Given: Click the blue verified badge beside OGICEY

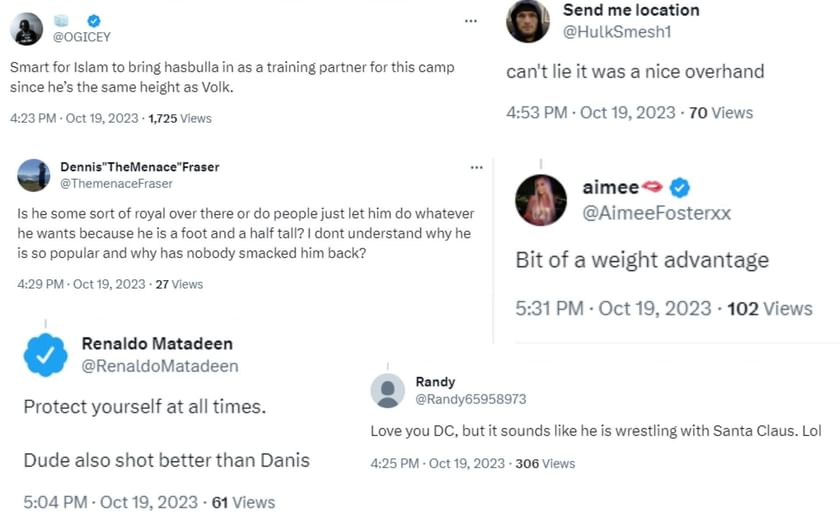Looking at the screenshot, I should click(94, 20).
